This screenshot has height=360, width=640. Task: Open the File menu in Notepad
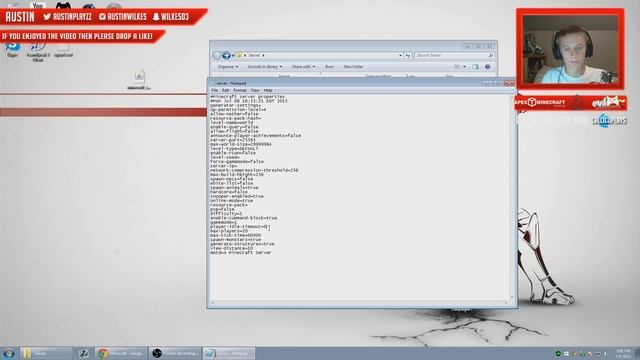point(214,90)
